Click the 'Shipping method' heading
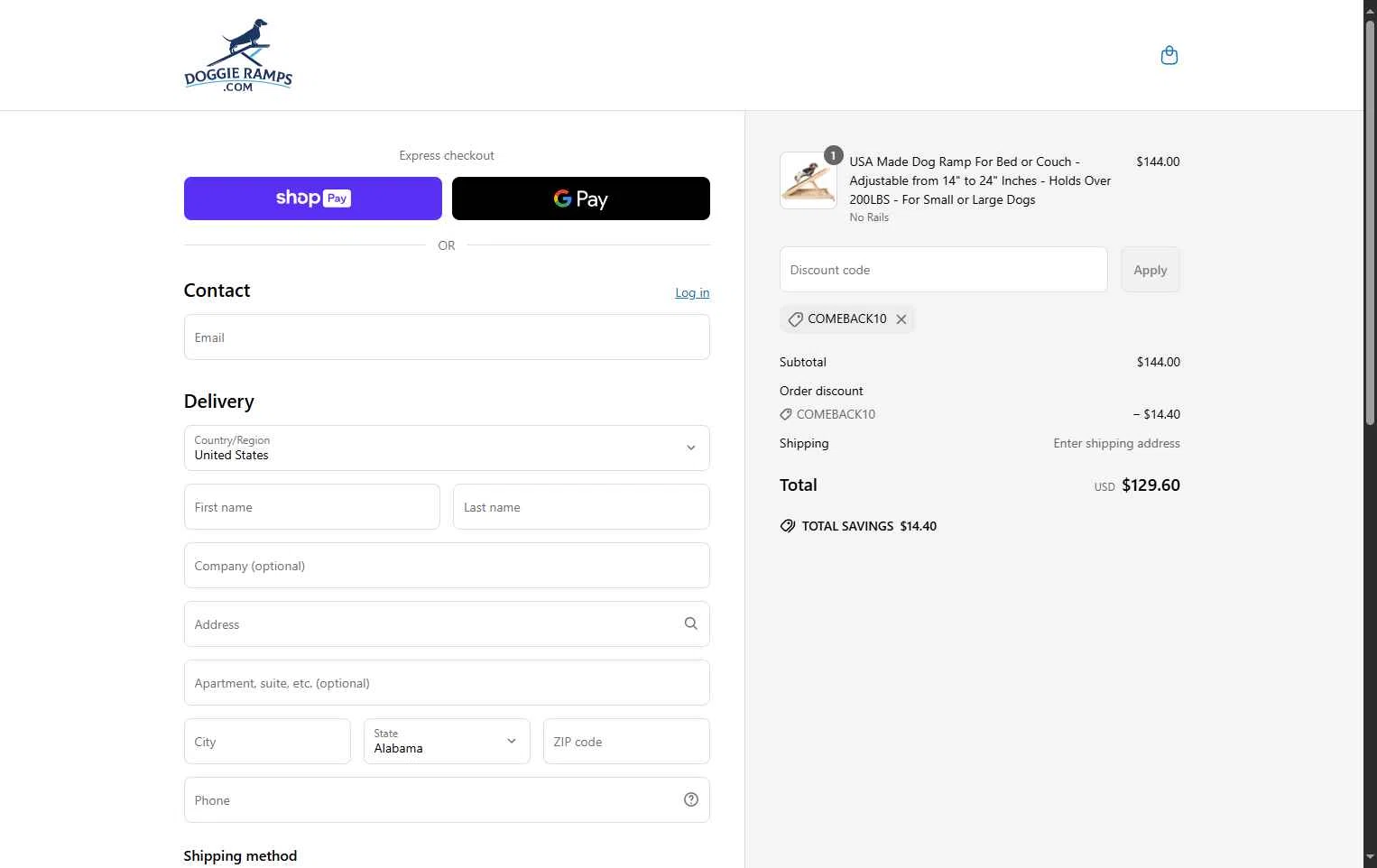This screenshot has height=868, width=1377. (x=240, y=856)
